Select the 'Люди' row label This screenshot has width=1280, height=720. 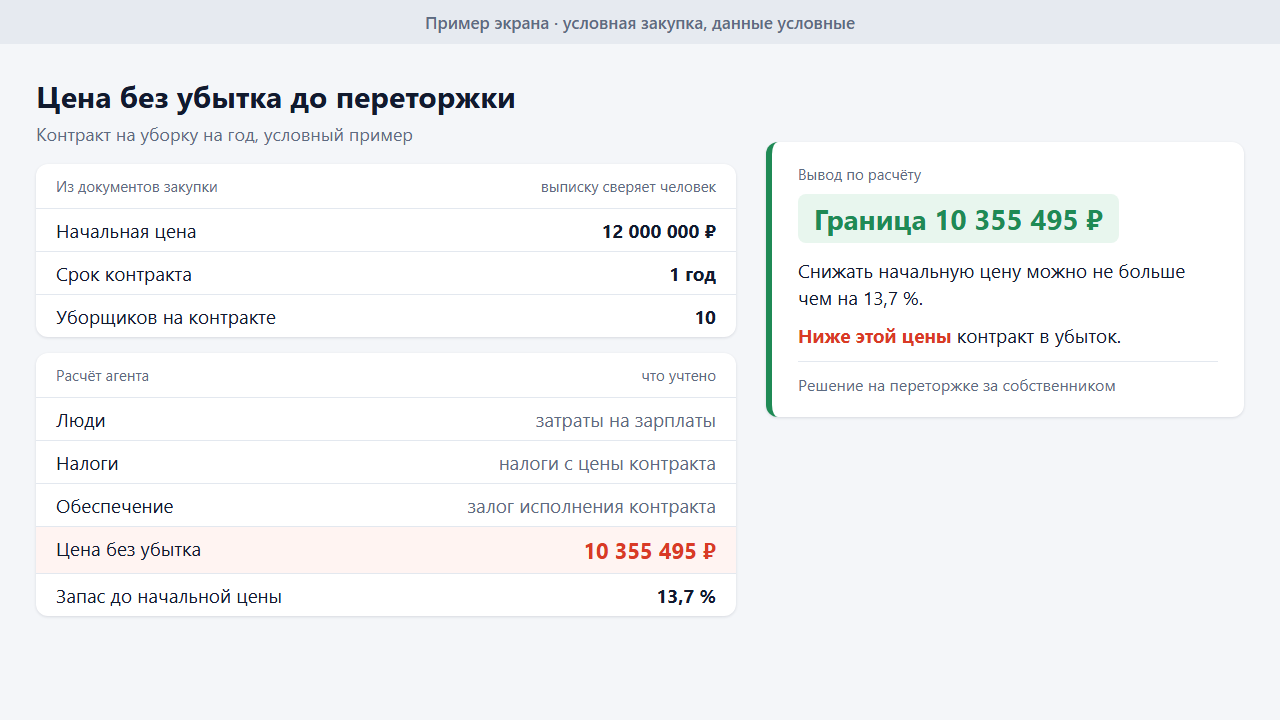coord(81,421)
